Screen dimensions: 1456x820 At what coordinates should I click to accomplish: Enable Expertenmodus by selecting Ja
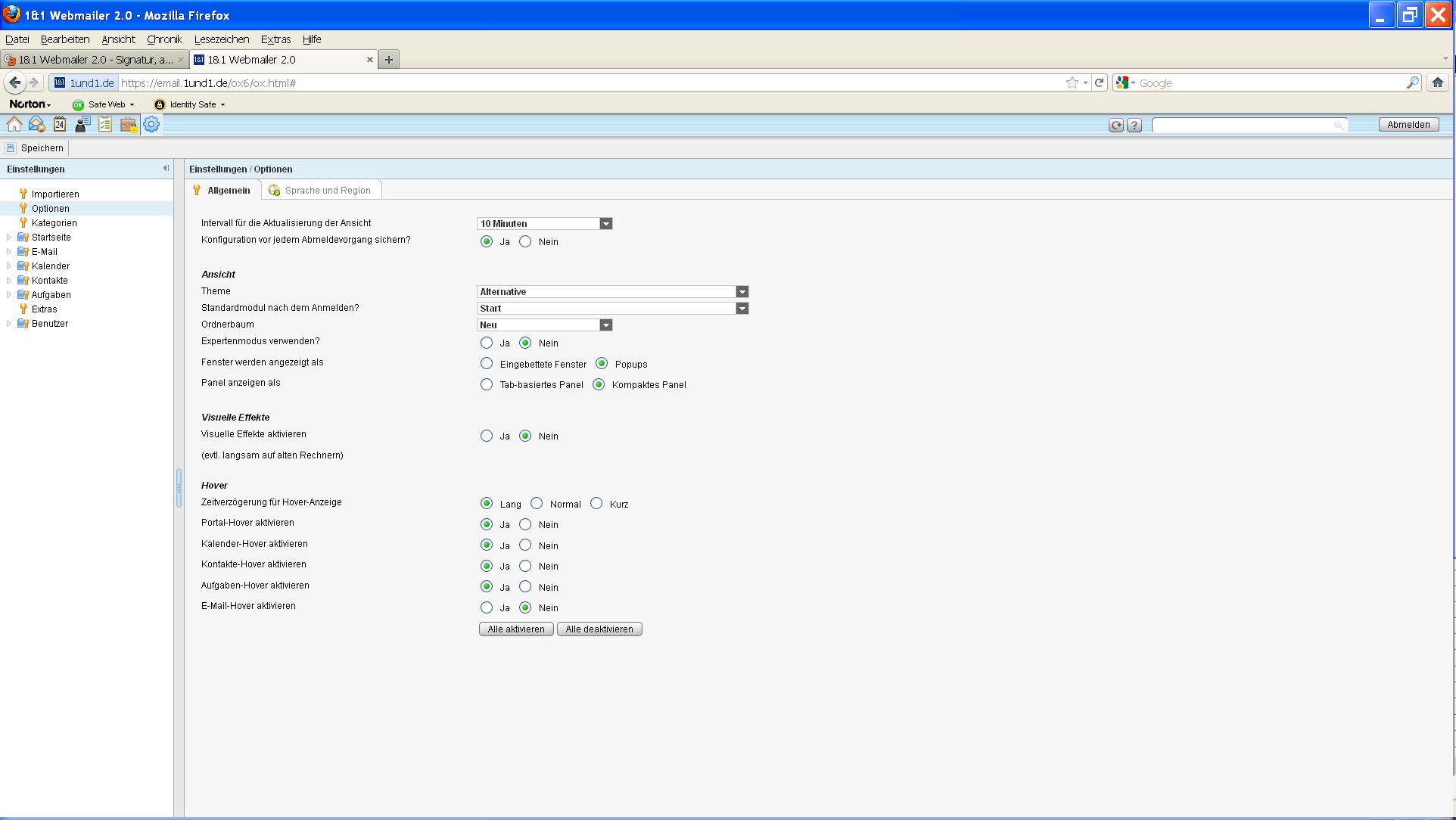pyautogui.click(x=487, y=343)
